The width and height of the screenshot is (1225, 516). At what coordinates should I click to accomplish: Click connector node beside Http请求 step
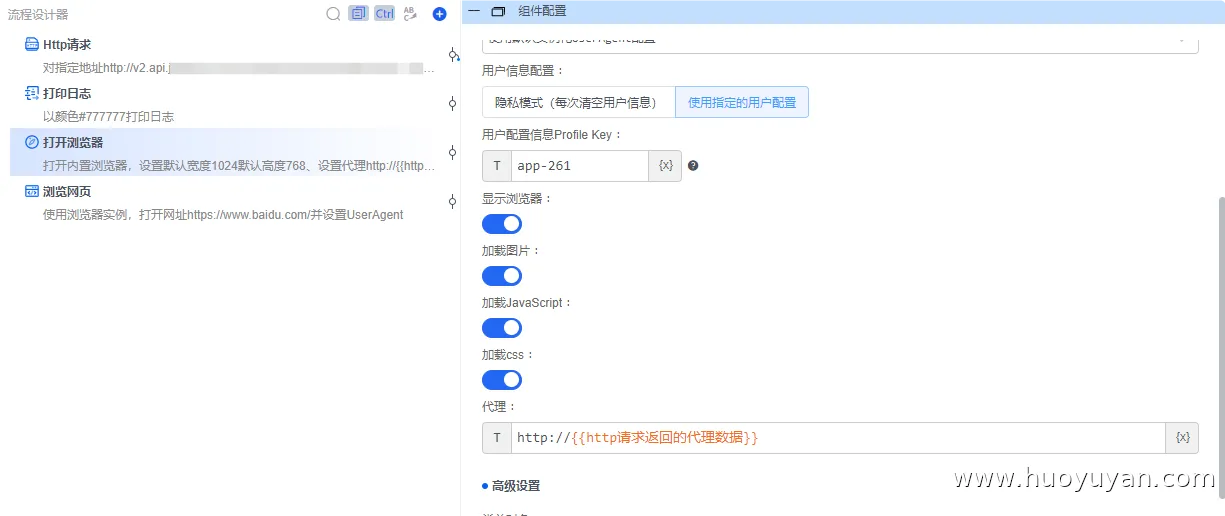point(452,55)
